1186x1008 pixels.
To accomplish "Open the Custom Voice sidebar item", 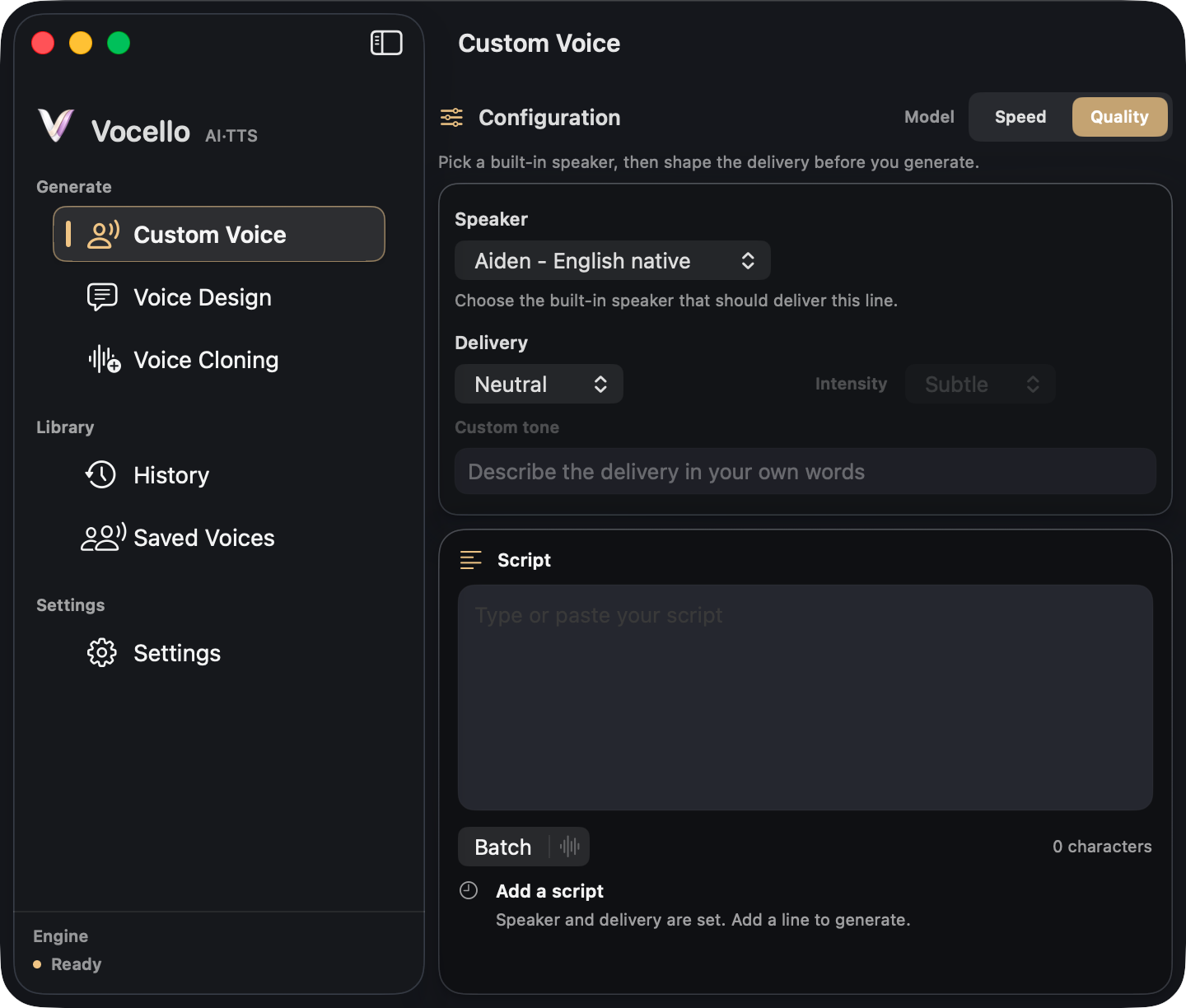I will pyautogui.click(x=219, y=234).
